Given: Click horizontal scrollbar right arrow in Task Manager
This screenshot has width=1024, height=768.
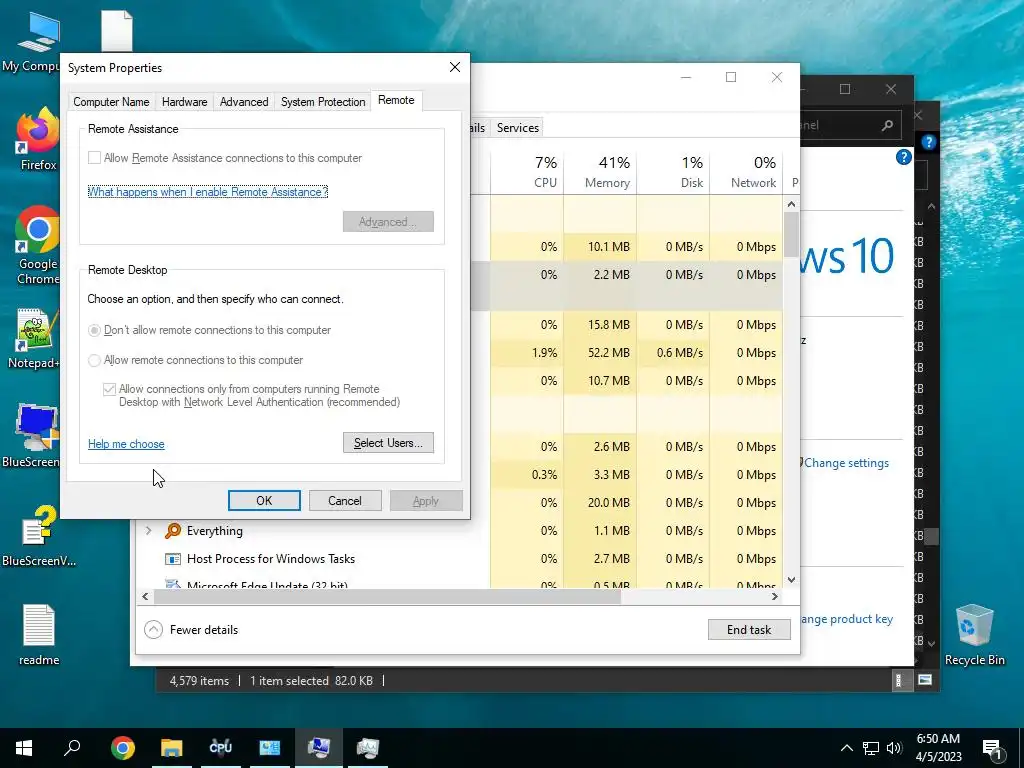Looking at the screenshot, I should pos(775,597).
